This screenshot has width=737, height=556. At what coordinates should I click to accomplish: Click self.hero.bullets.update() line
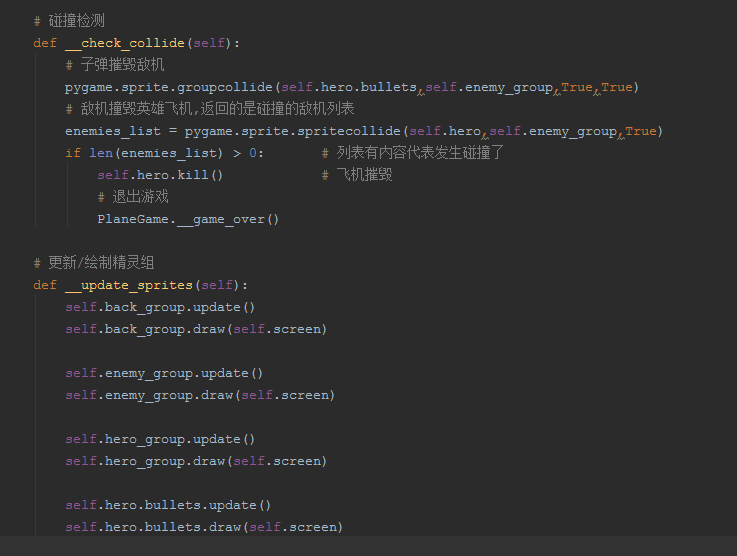(x=168, y=505)
